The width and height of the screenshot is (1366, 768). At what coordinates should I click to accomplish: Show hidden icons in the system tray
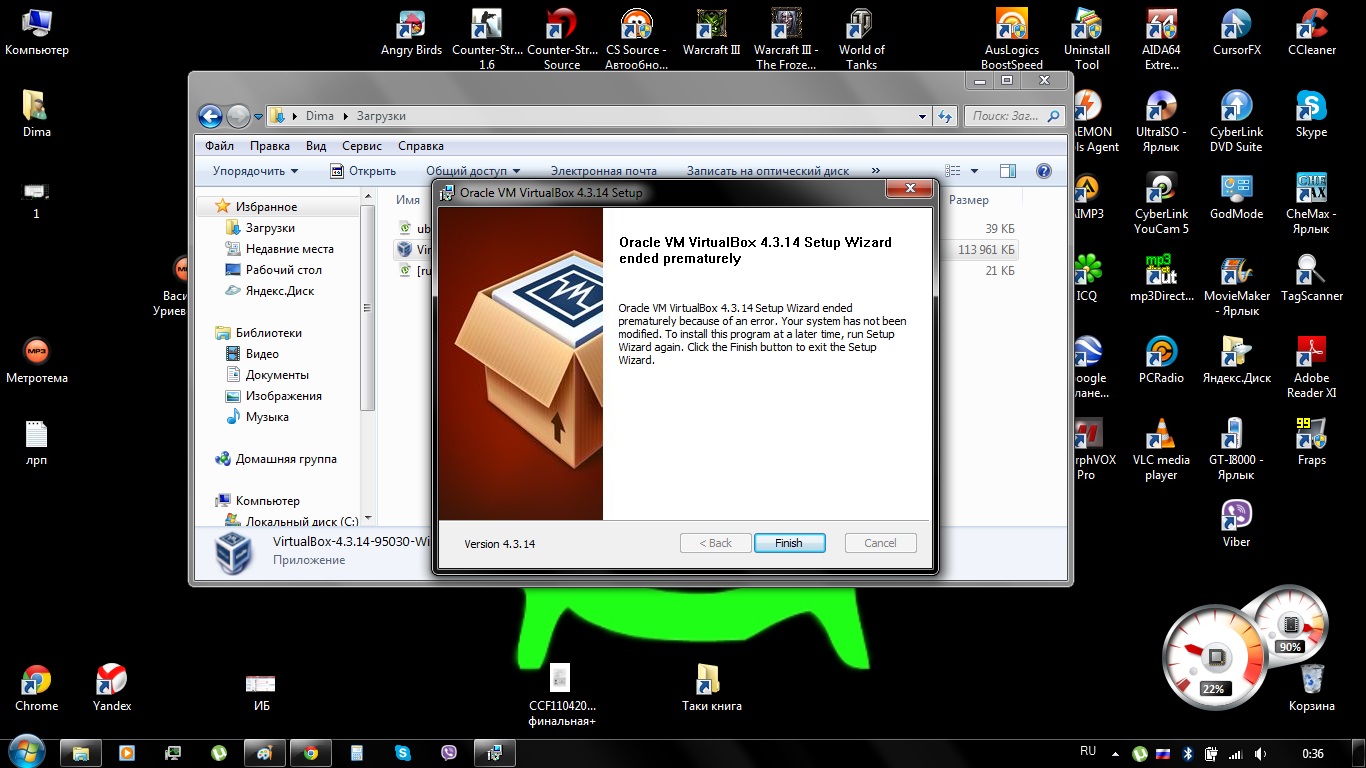[x=1117, y=754]
